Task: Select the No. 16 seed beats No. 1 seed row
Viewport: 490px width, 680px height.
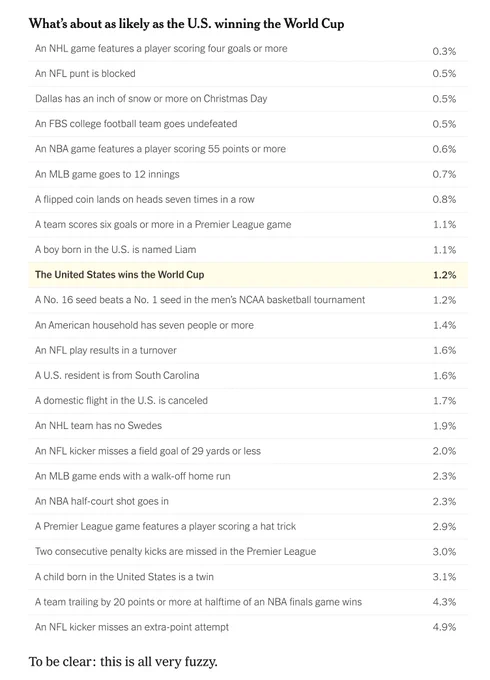Action: pos(248,300)
